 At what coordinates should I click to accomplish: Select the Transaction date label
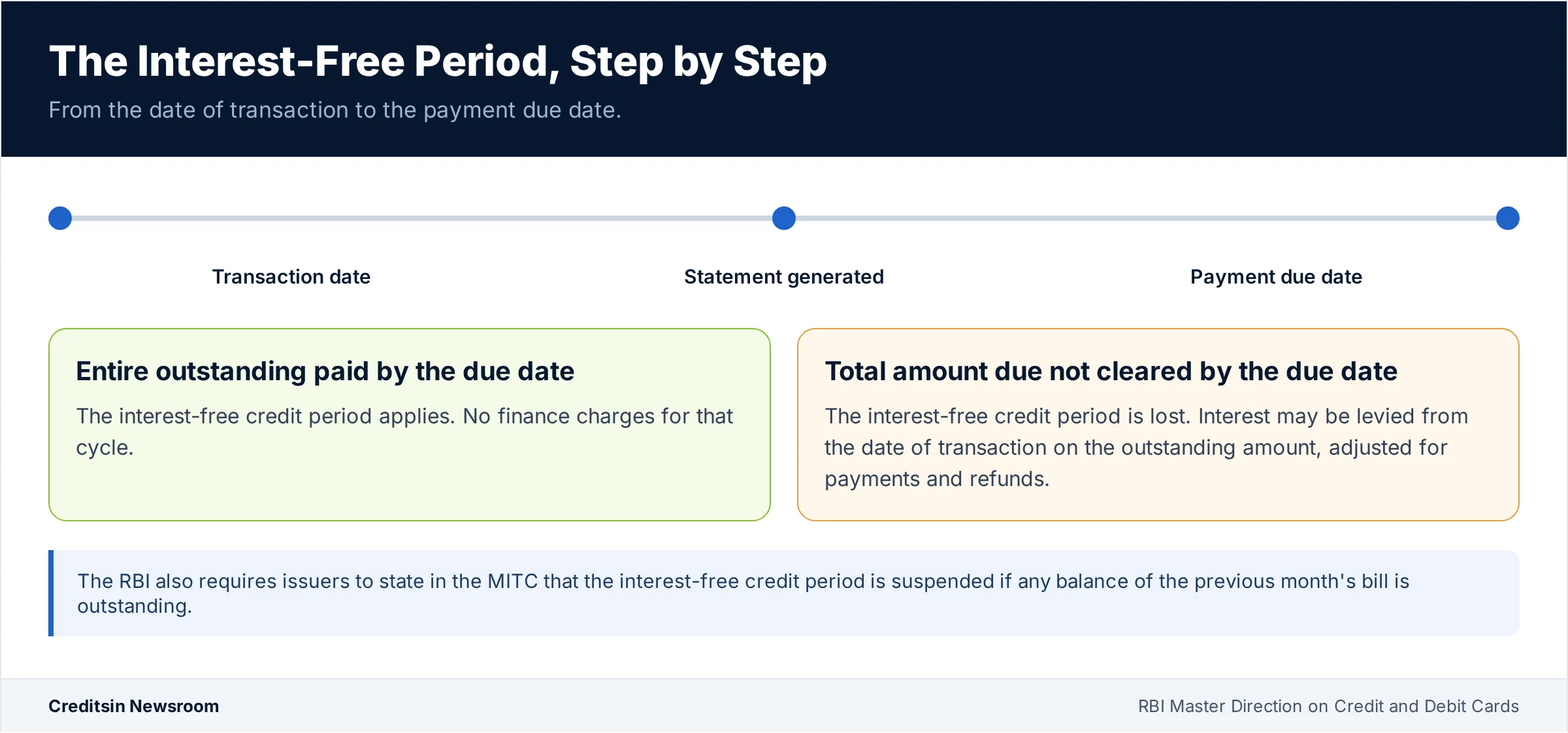(x=291, y=277)
